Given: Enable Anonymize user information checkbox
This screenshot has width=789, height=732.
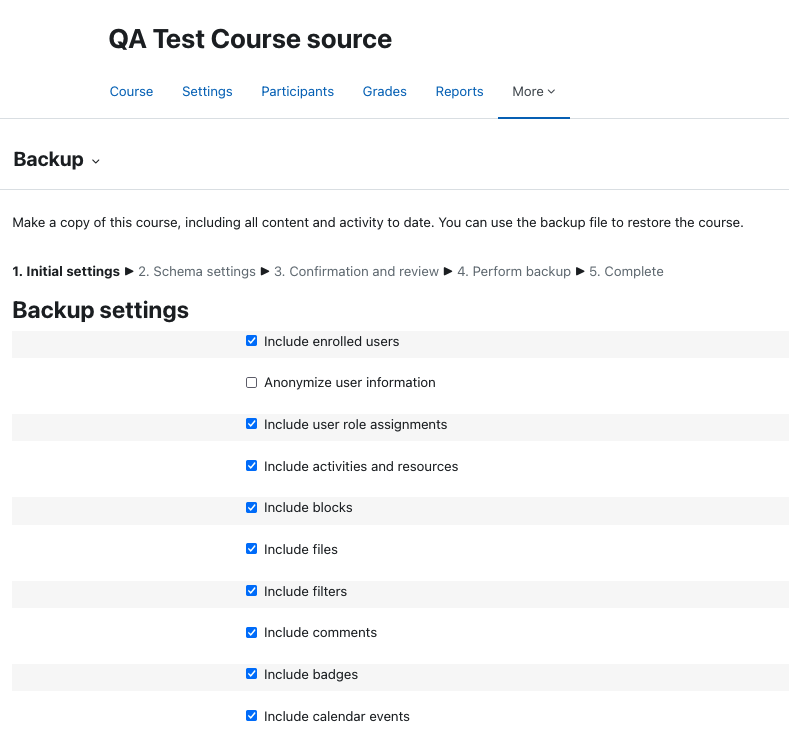Looking at the screenshot, I should (x=252, y=383).
